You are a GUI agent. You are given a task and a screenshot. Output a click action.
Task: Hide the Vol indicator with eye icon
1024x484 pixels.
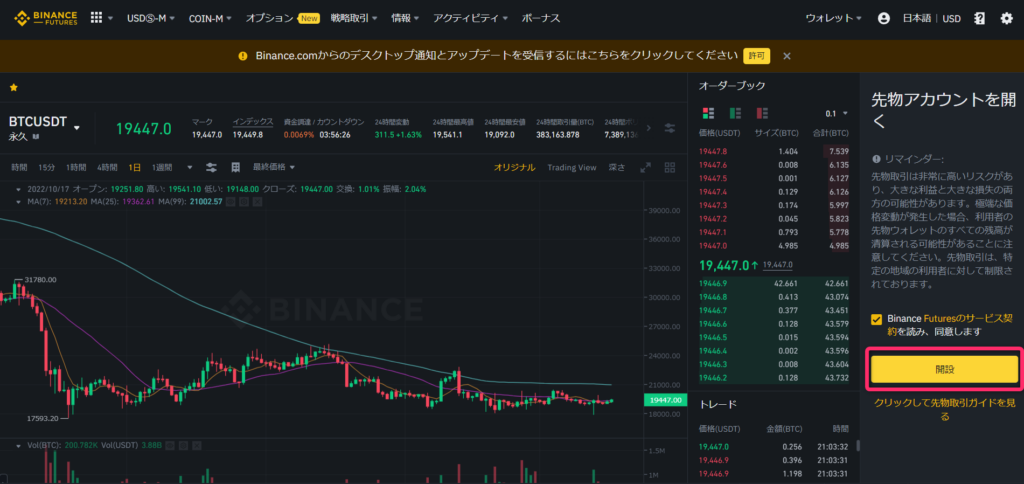170,445
